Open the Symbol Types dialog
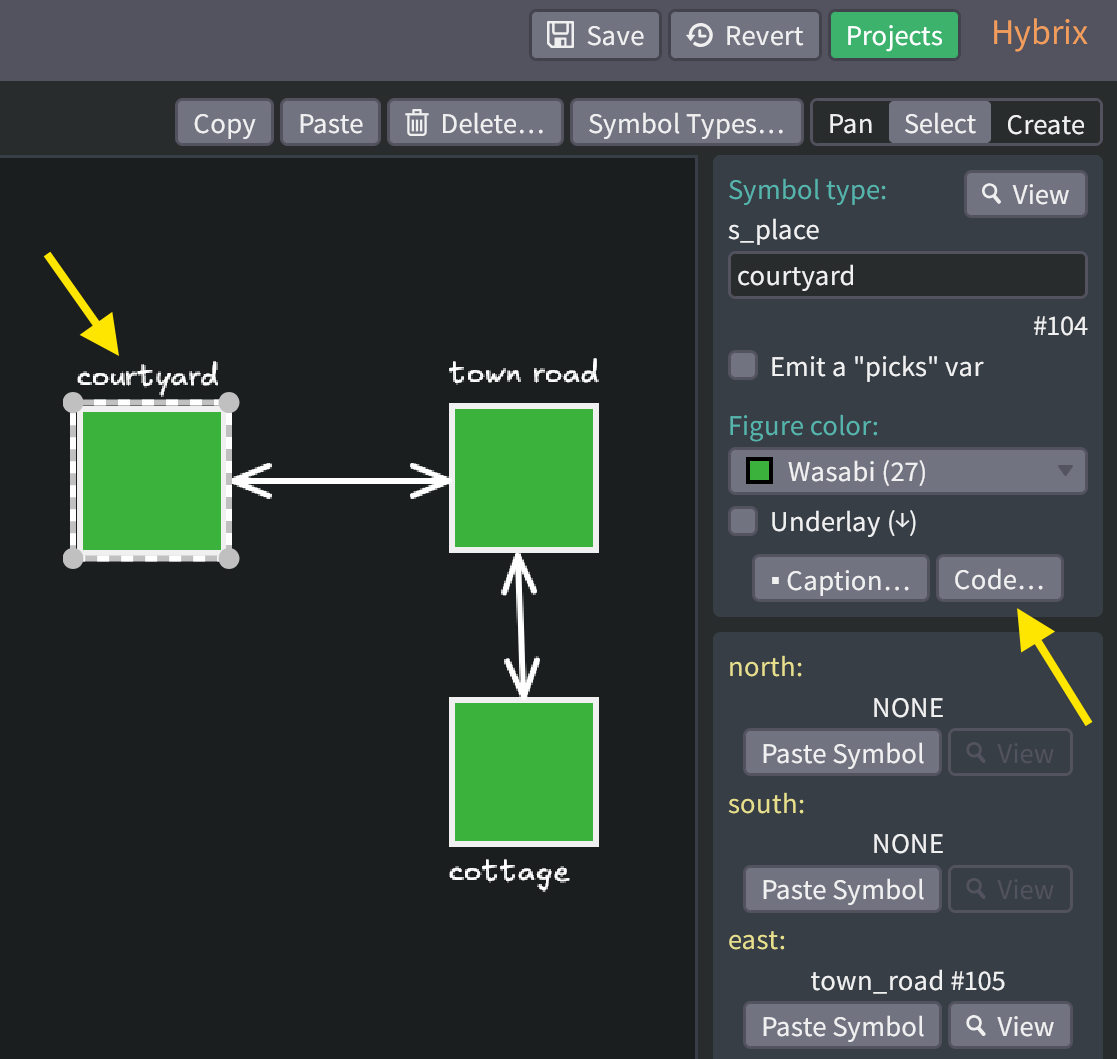Image resolution: width=1117 pixels, height=1059 pixels. [686, 122]
